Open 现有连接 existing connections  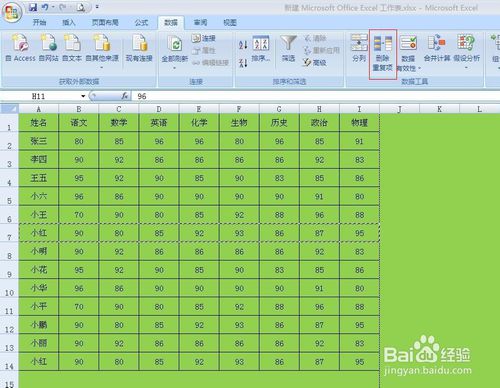[139, 48]
